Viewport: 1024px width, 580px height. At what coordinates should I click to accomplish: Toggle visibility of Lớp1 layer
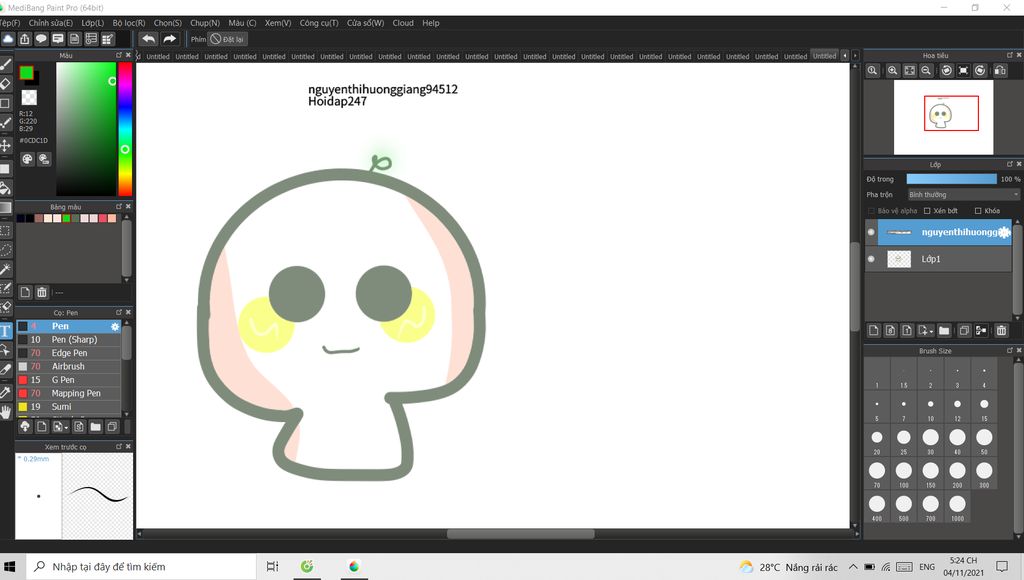tap(871, 259)
